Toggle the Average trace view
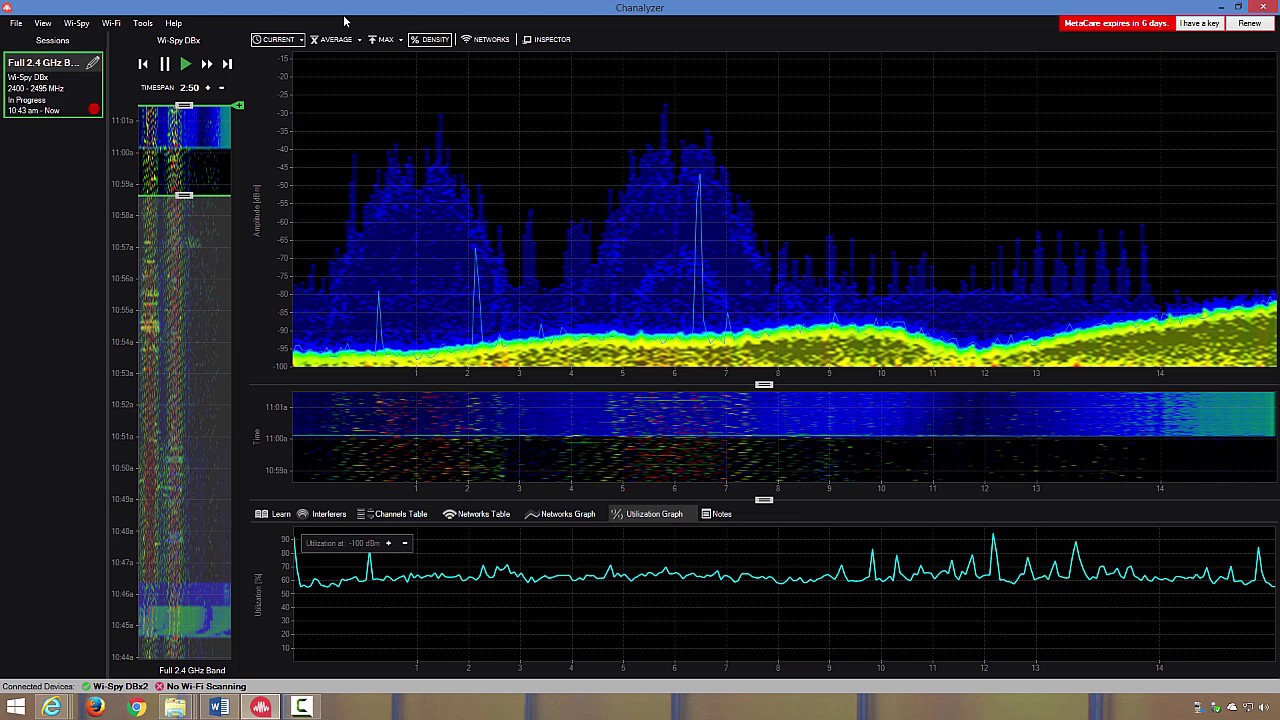Viewport: 1280px width, 720px height. pos(331,40)
